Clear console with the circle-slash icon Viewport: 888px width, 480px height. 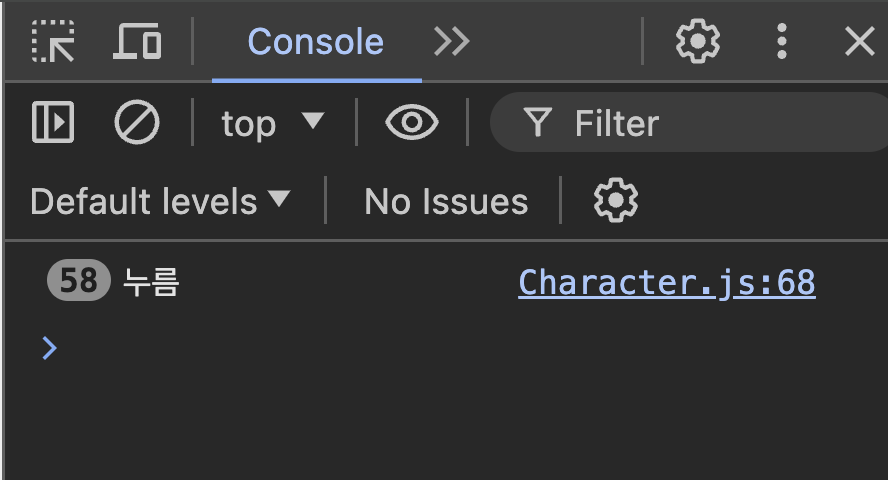click(x=137, y=123)
